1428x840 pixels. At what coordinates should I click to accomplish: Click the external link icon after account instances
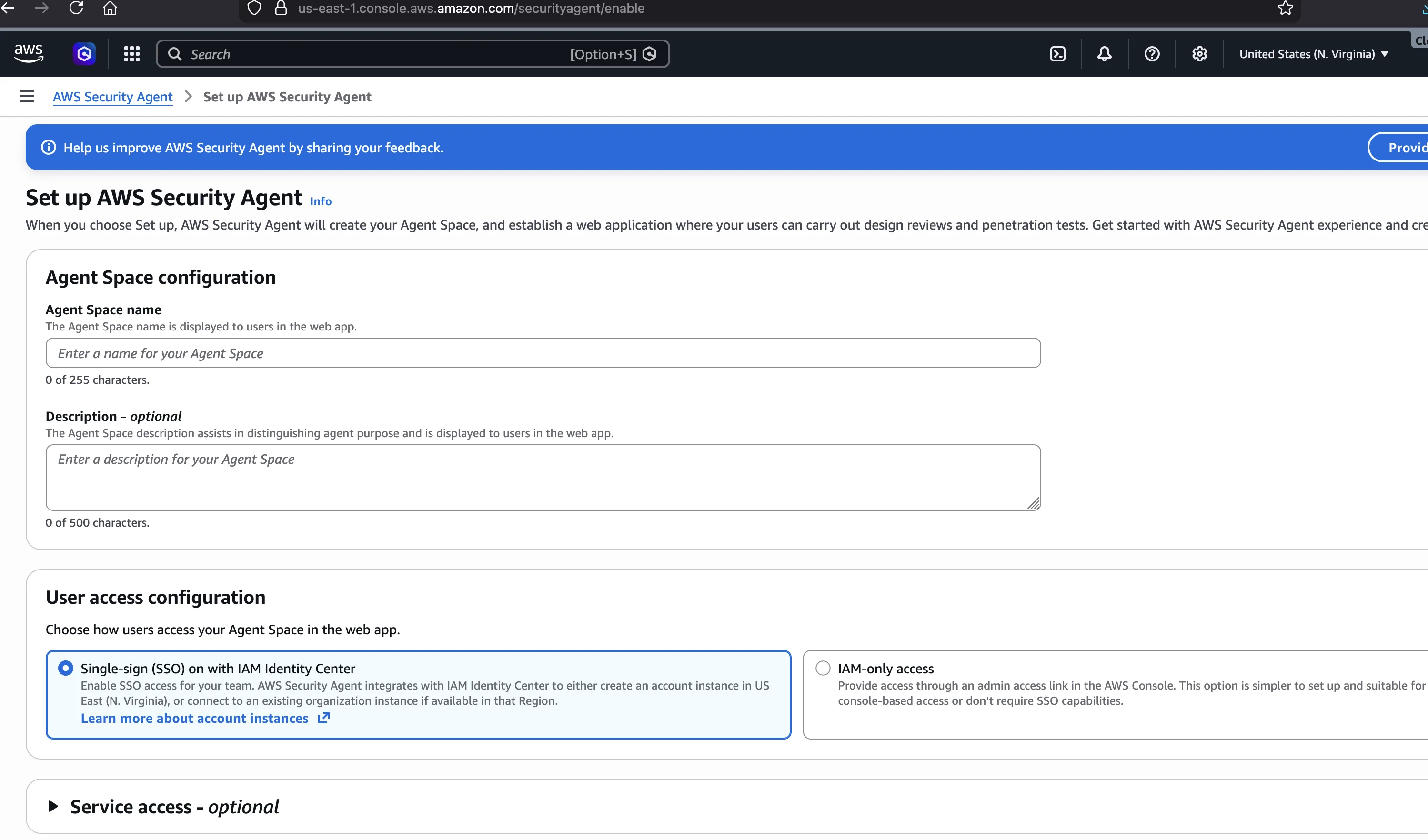(323, 718)
